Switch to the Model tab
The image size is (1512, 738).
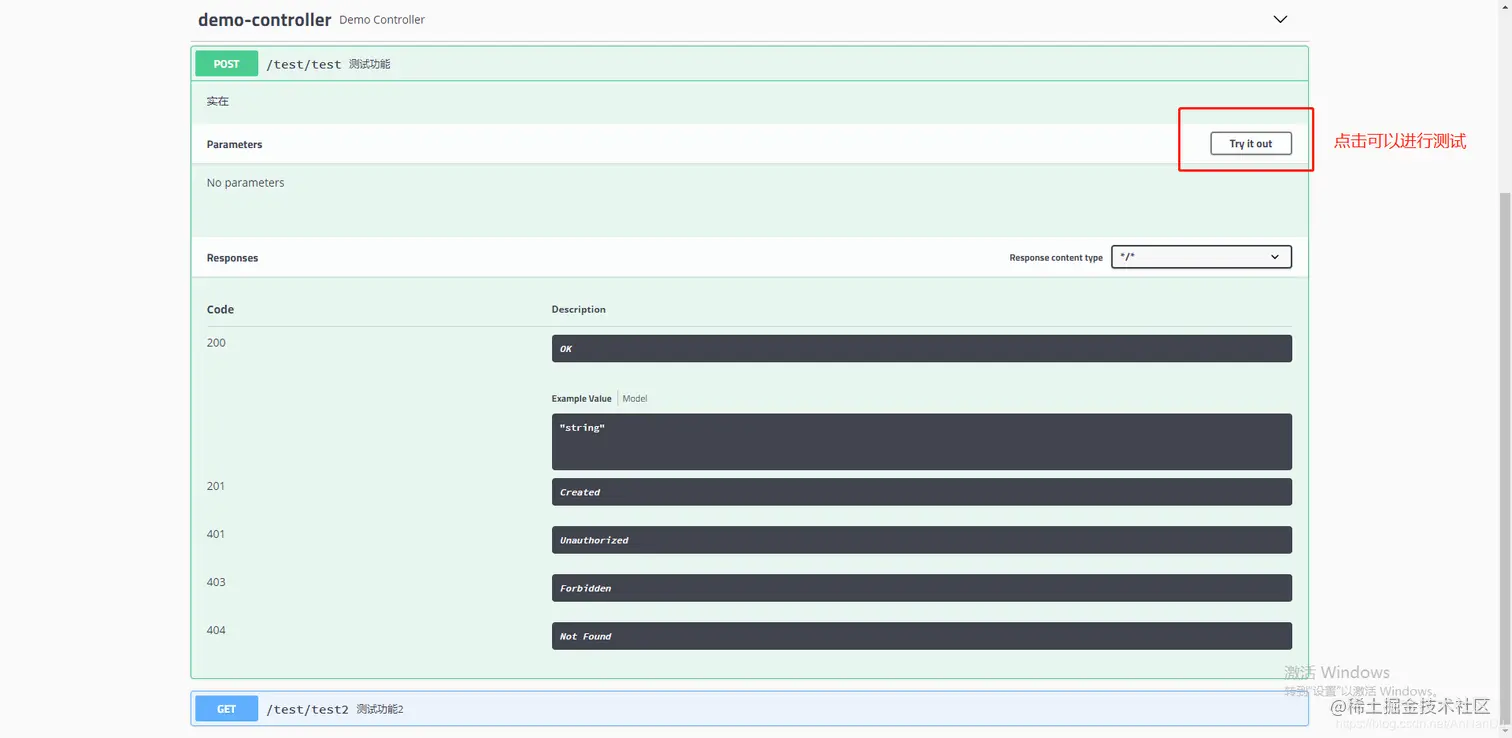point(635,398)
